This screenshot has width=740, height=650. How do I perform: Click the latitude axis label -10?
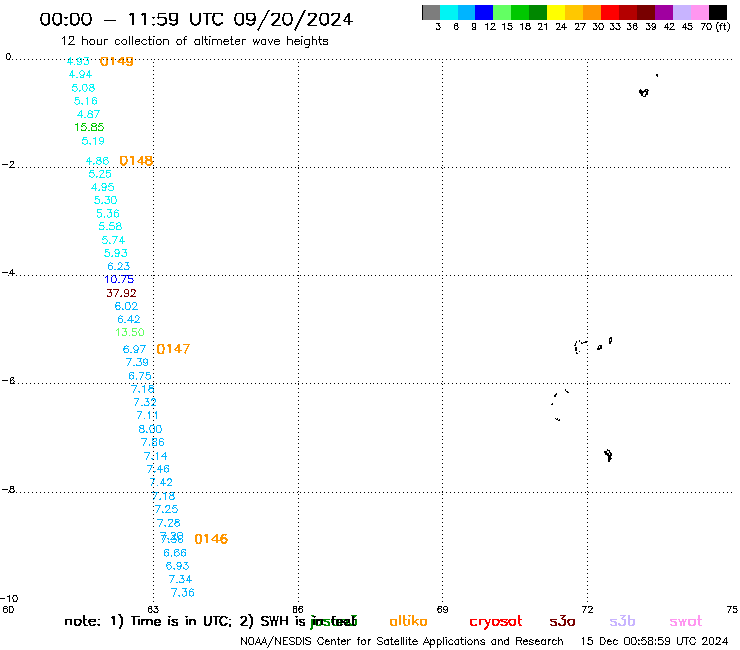(9, 599)
